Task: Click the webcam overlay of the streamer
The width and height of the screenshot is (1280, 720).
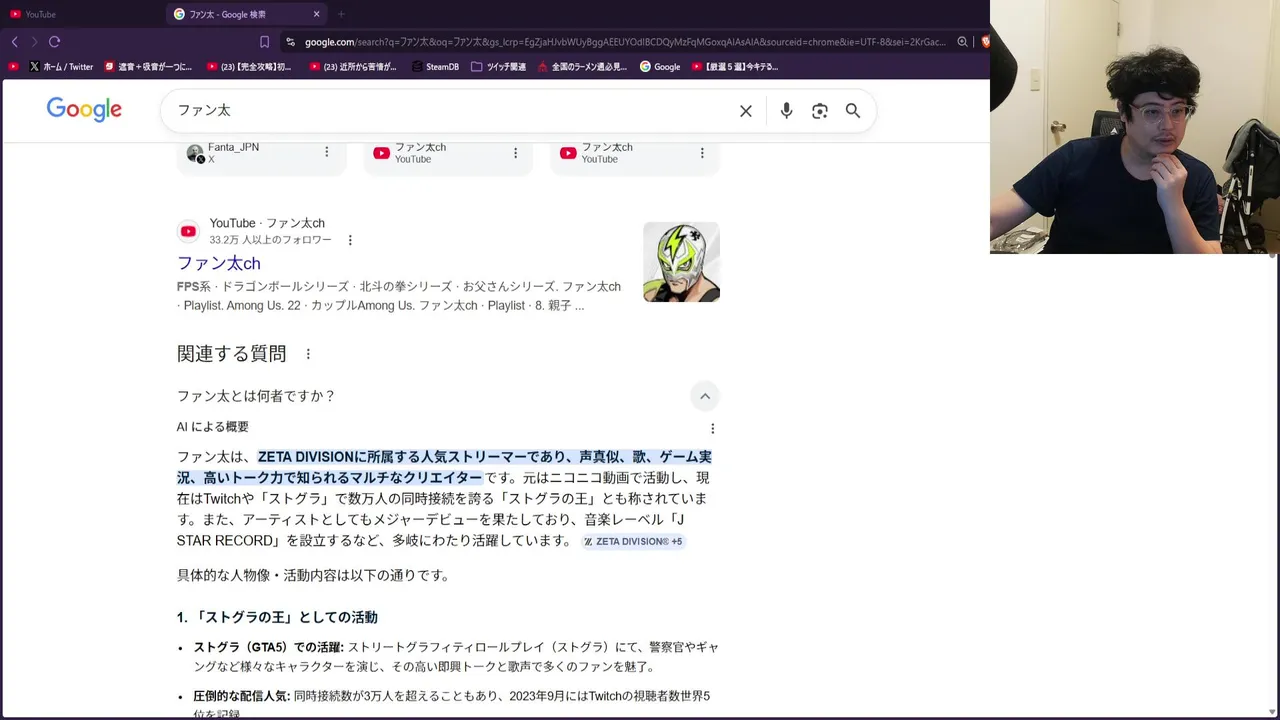Action: [x=1135, y=127]
